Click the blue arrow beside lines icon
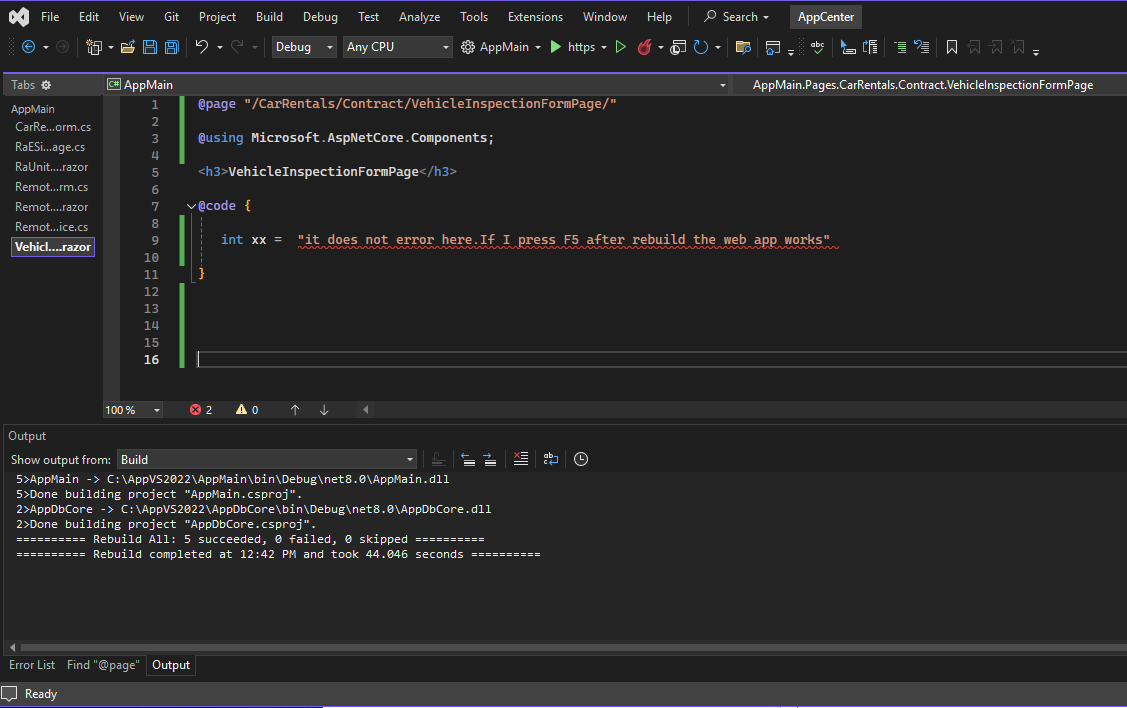Viewport: 1127px width, 708px height. pyautogui.click(x=921, y=47)
